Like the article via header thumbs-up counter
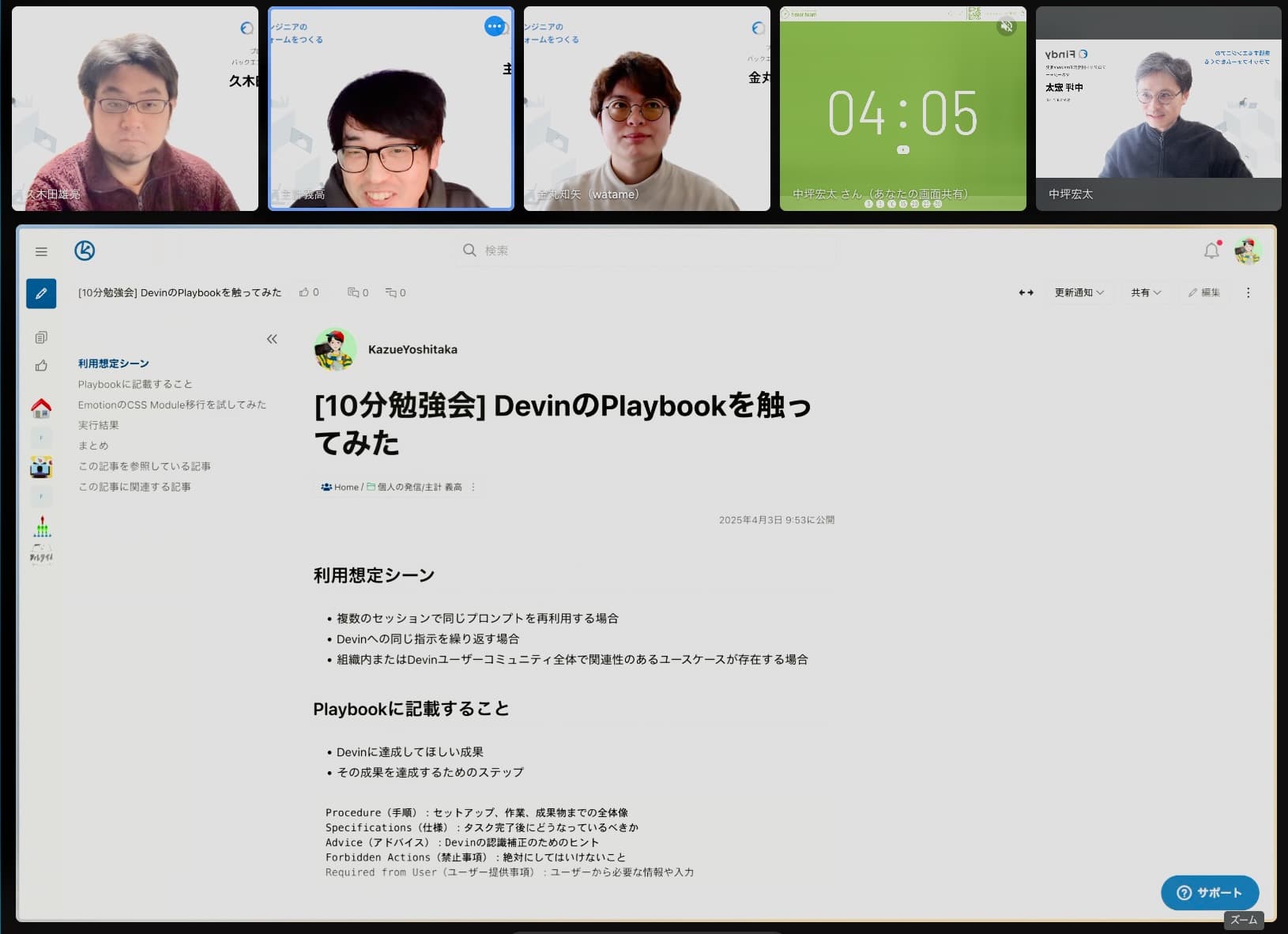 (309, 292)
